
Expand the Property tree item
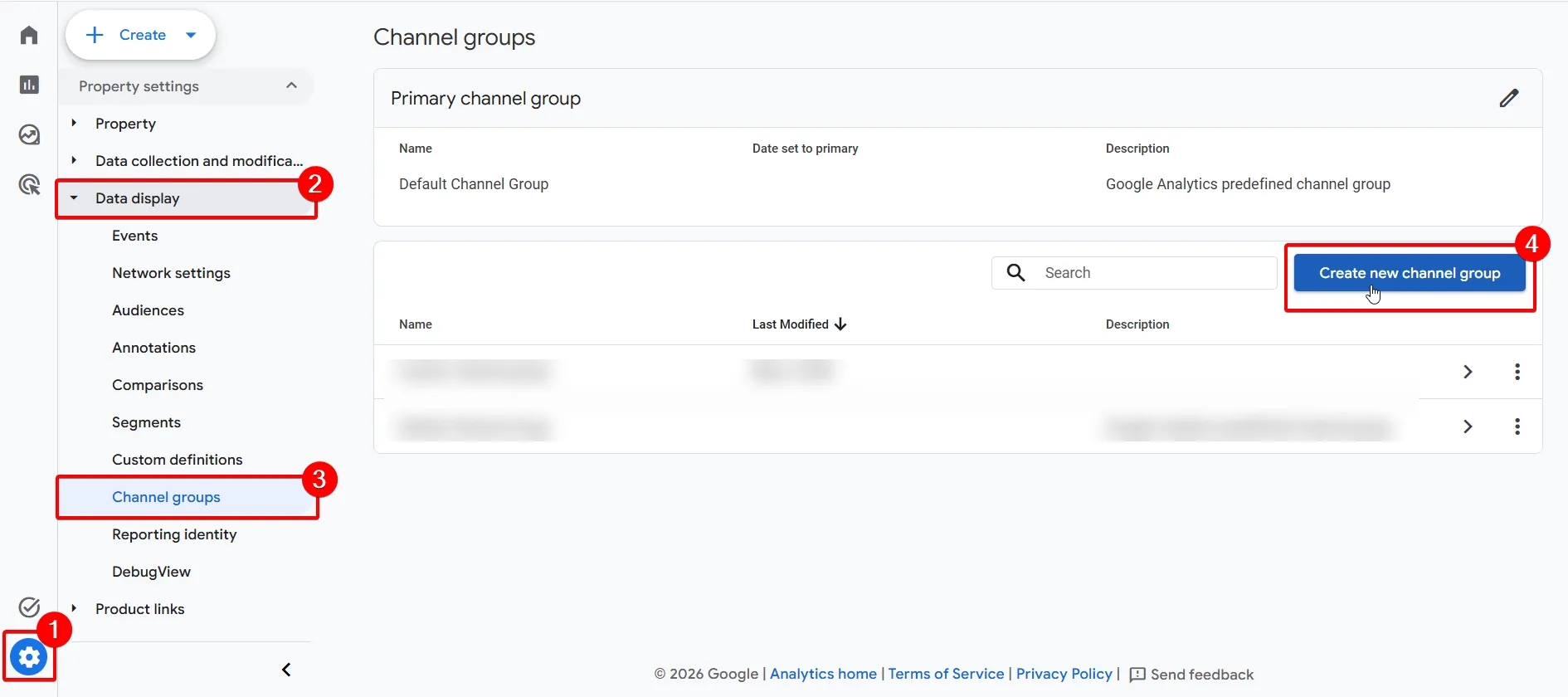pos(74,123)
